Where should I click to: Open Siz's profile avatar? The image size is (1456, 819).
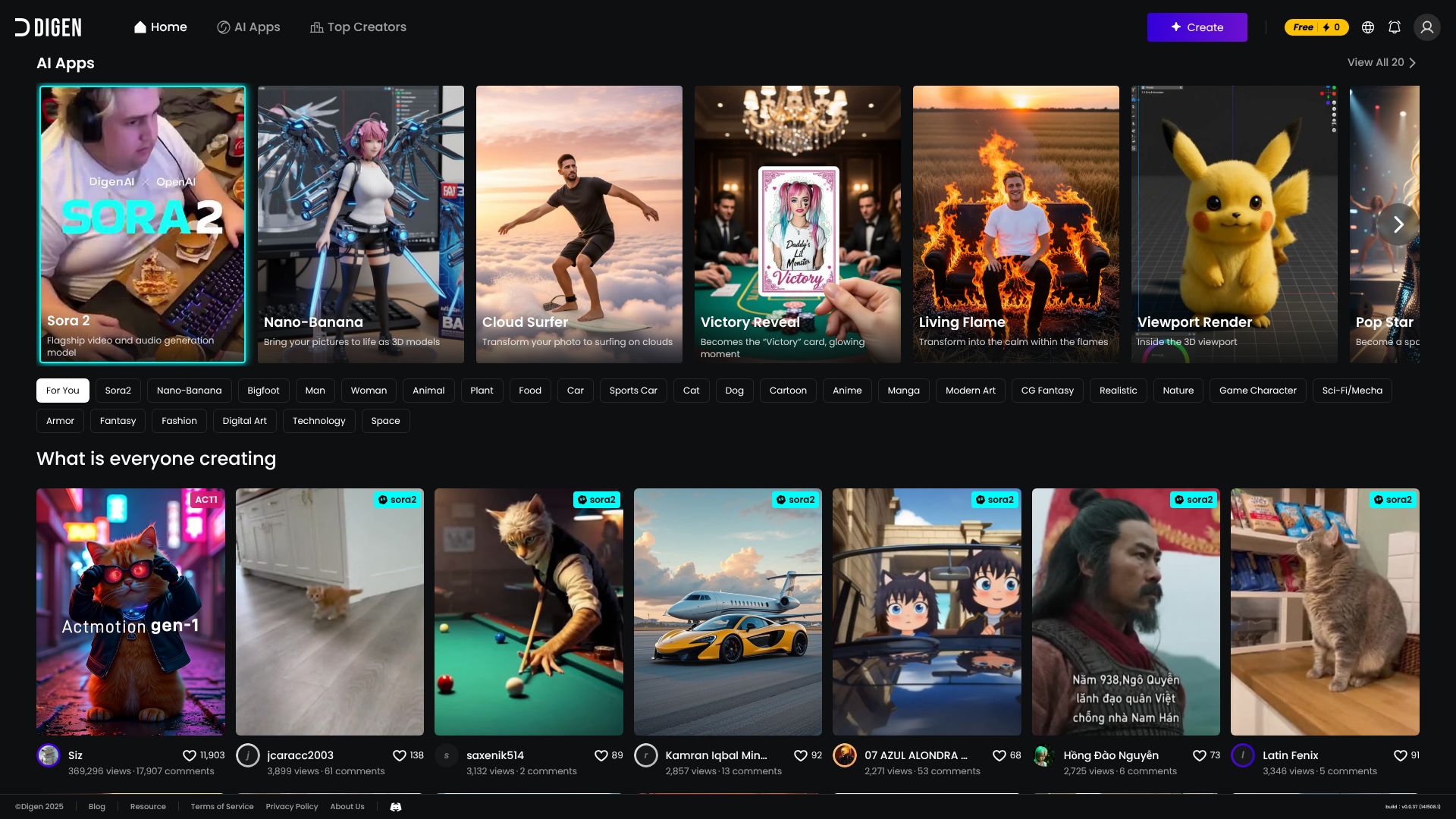pos(49,755)
